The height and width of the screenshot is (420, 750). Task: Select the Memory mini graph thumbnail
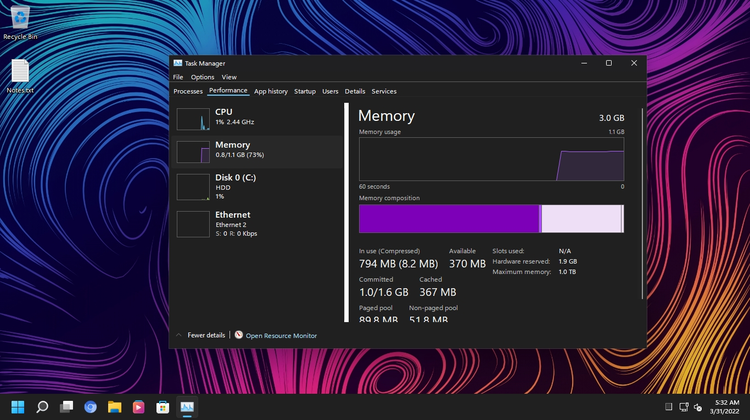pos(193,152)
